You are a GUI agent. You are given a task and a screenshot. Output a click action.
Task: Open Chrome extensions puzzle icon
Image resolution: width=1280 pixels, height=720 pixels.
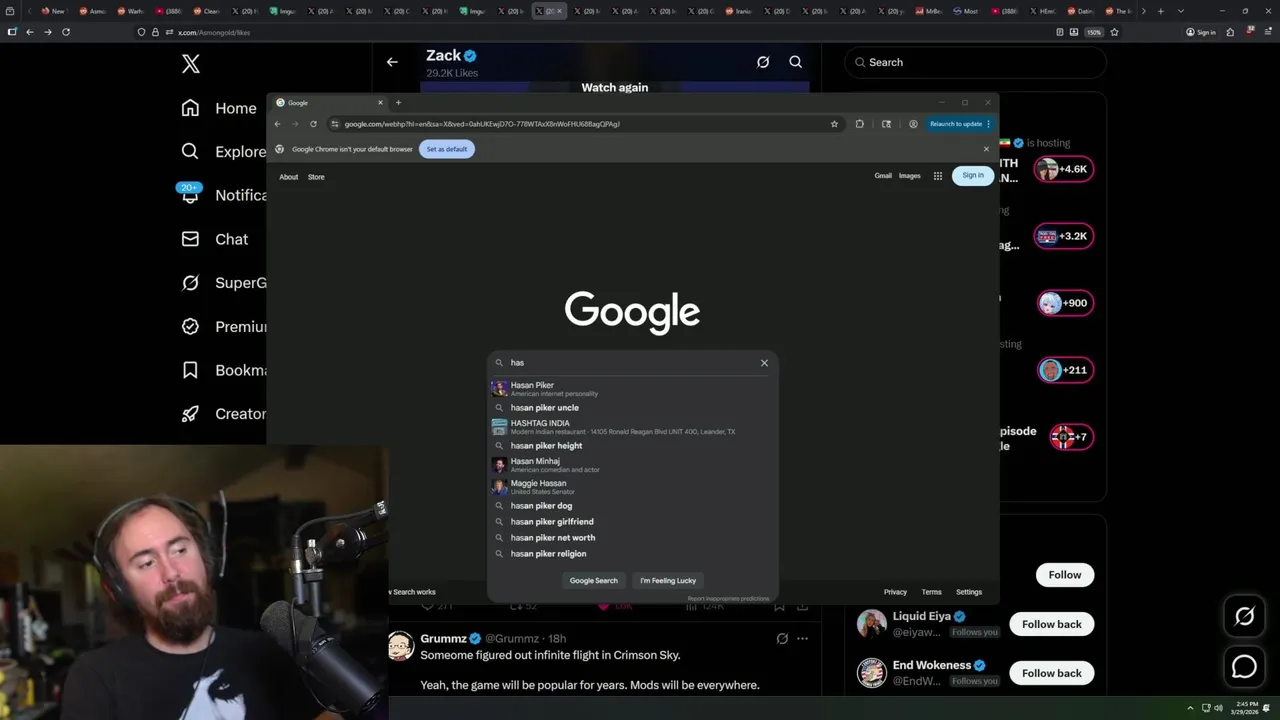(x=859, y=124)
